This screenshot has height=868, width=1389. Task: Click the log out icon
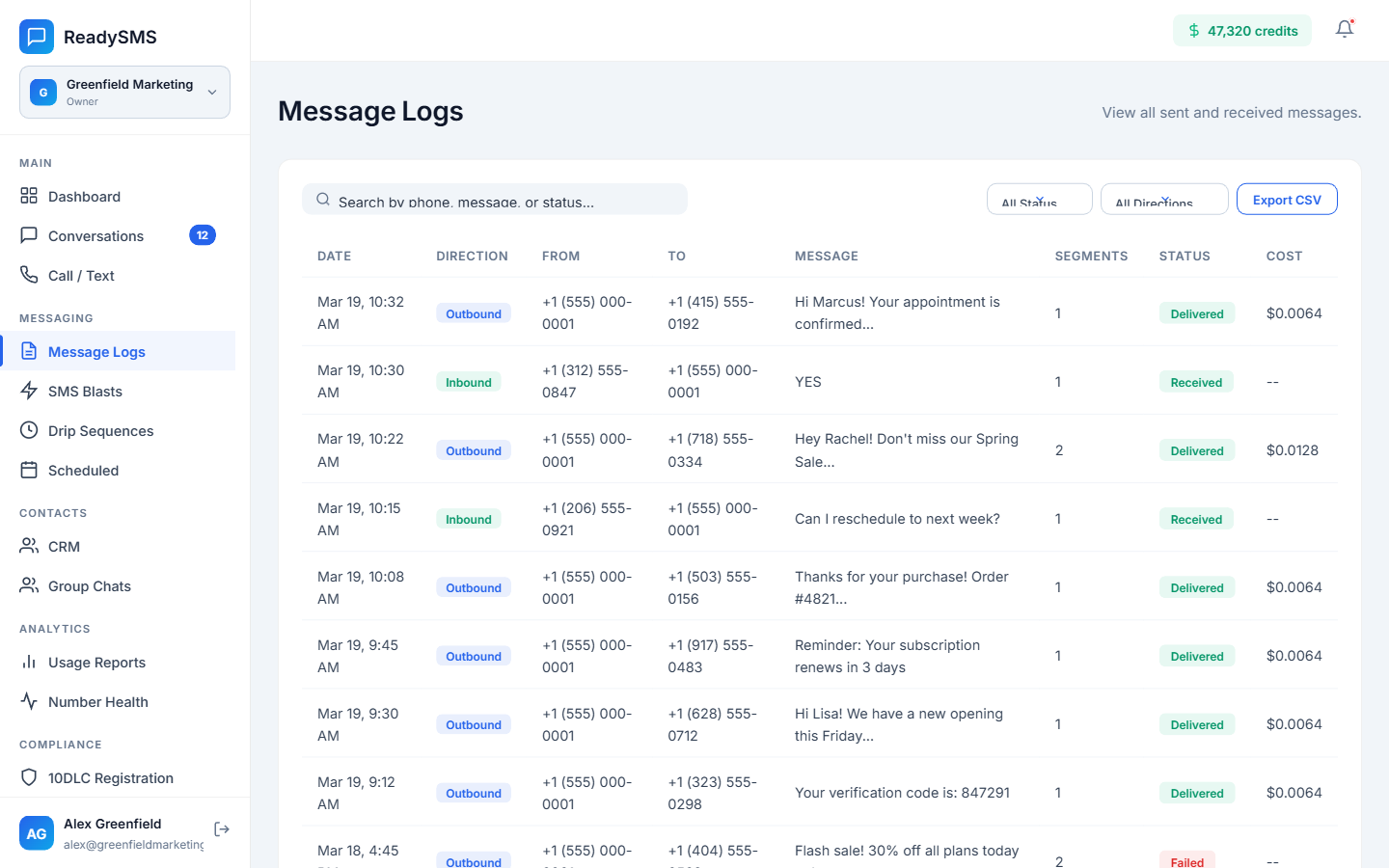click(222, 829)
